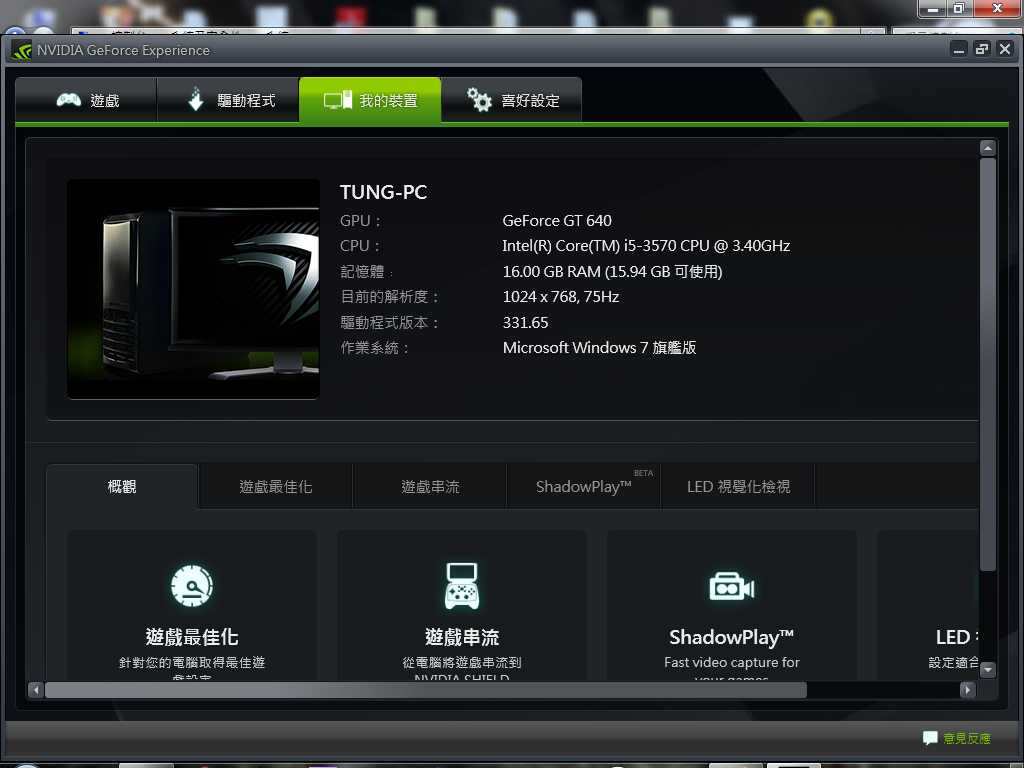Click the partially visible LED card

(x=928, y=605)
